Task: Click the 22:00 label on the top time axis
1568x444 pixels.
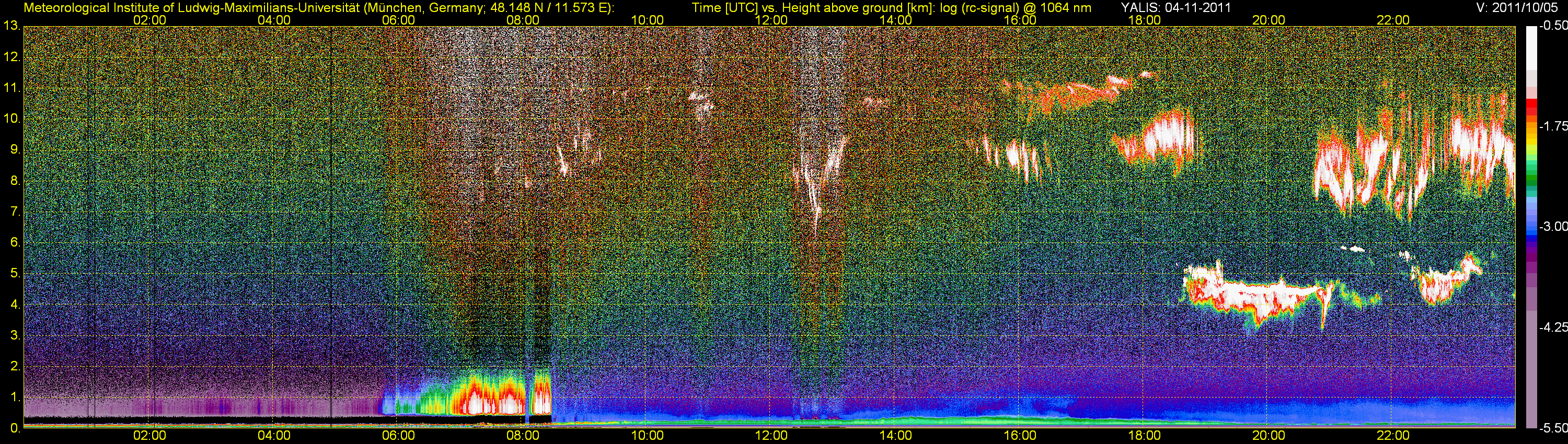Action: click(x=1393, y=20)
